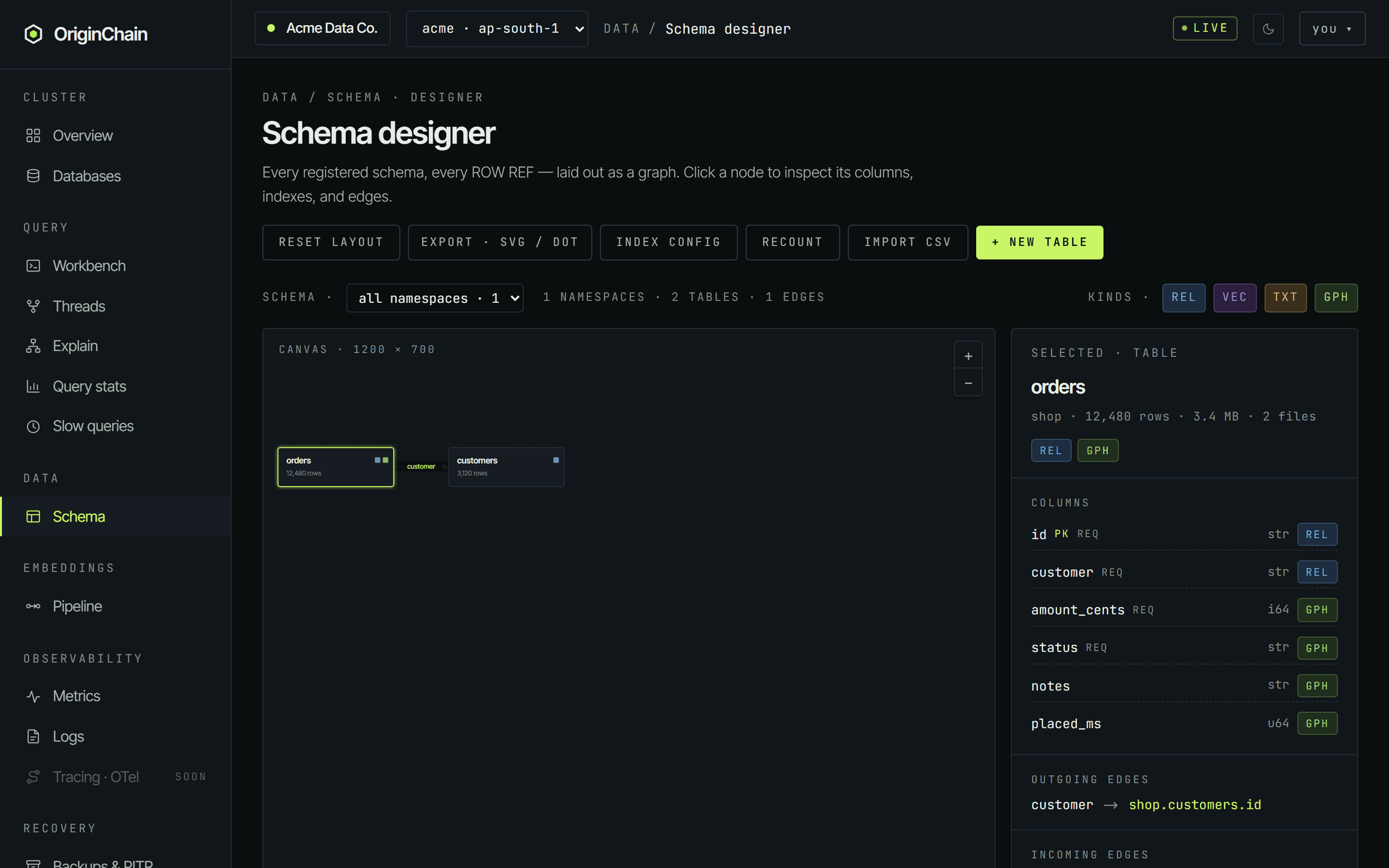This screenshot has width=1389, height=868.
Task: Click the notes column row
Action: 1185,686
